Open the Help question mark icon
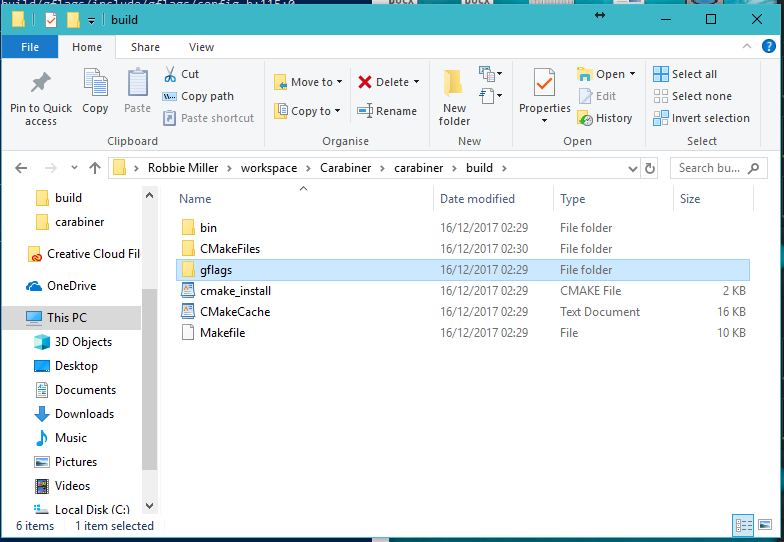Screen dimensions: 784x542 [768, 46]
